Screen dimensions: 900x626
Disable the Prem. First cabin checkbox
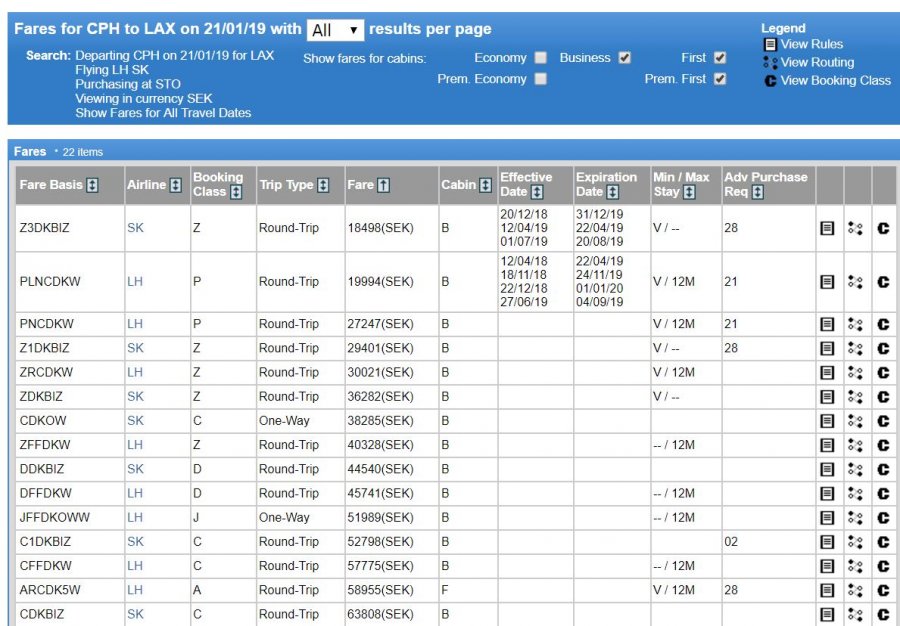(720, 79)
